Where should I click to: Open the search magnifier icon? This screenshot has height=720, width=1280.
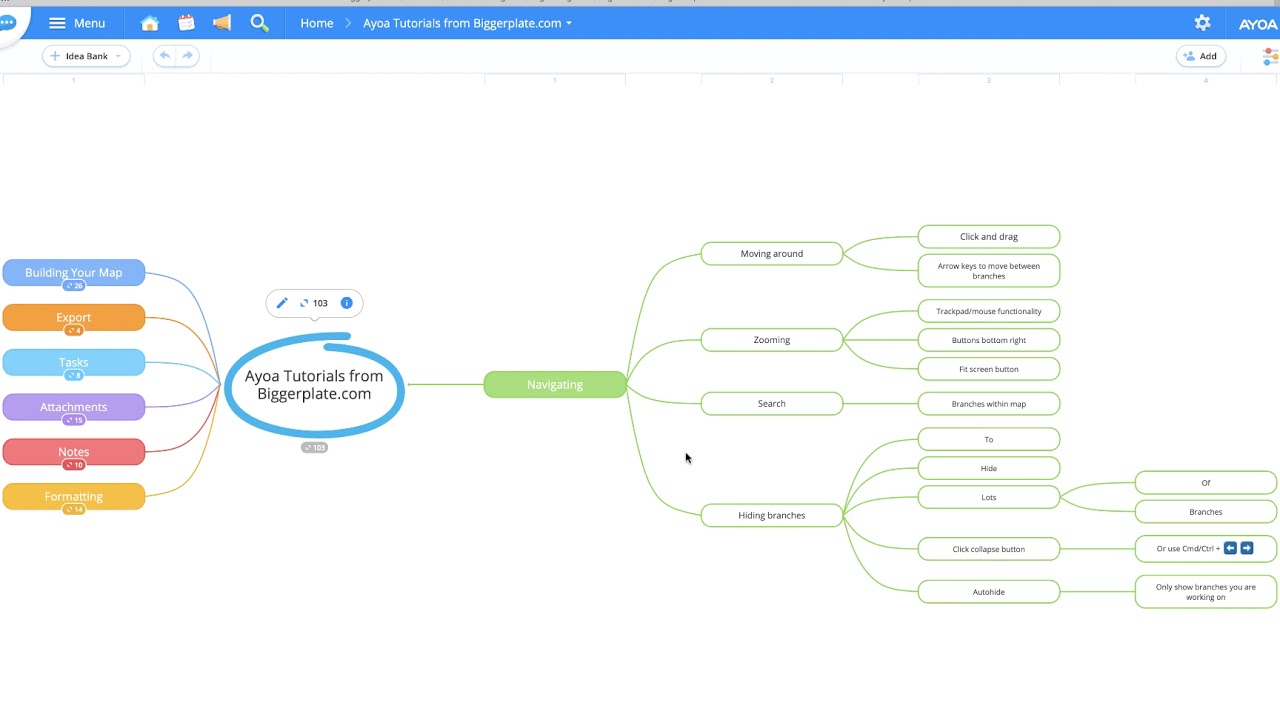(259, 23)
